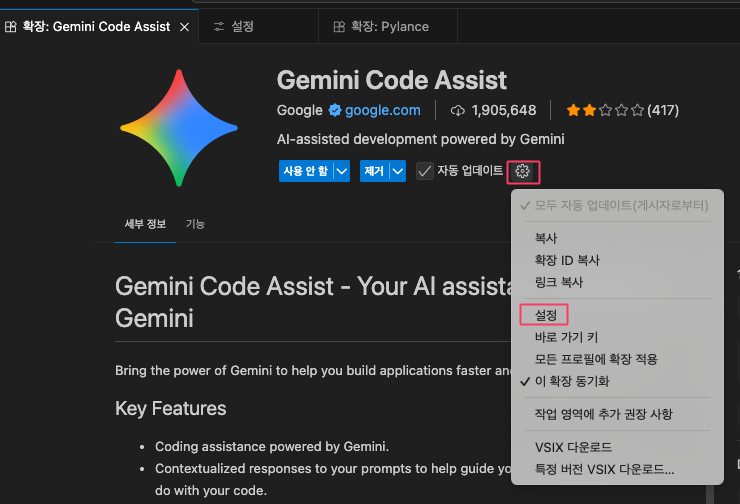Select 바로 가기 키 menu item
Viewport: 740px width, 504px height.
click(x=617, y=337)
